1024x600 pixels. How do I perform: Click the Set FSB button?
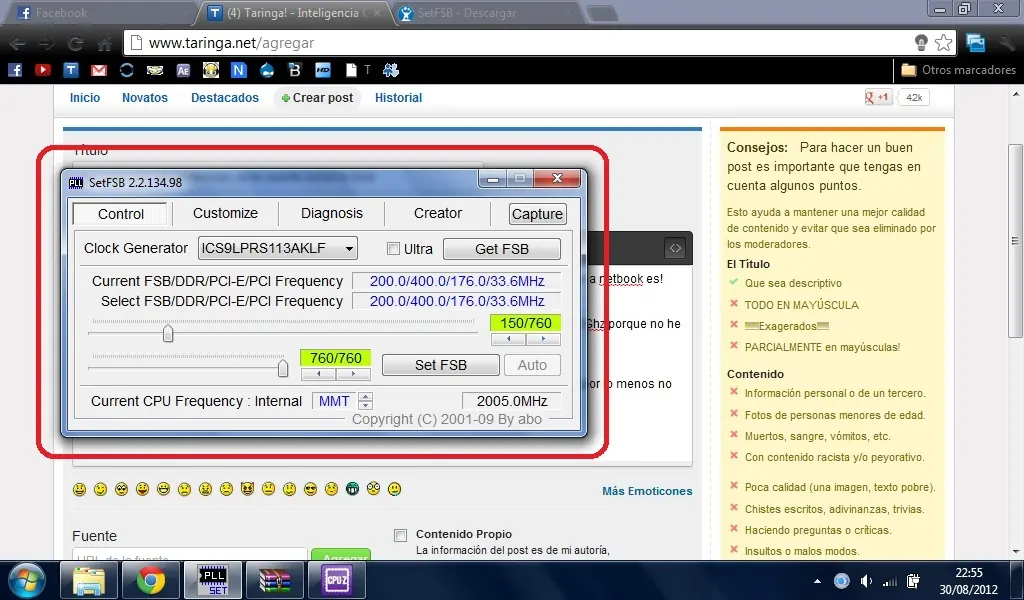pos(441,365)
